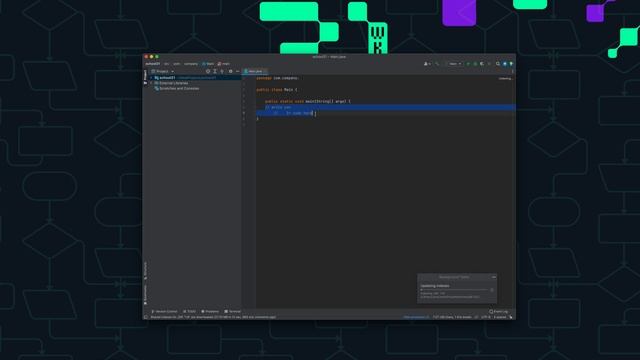
Task: Click the Expand All icon in Project panel
Action: click(x=215, y=71)
